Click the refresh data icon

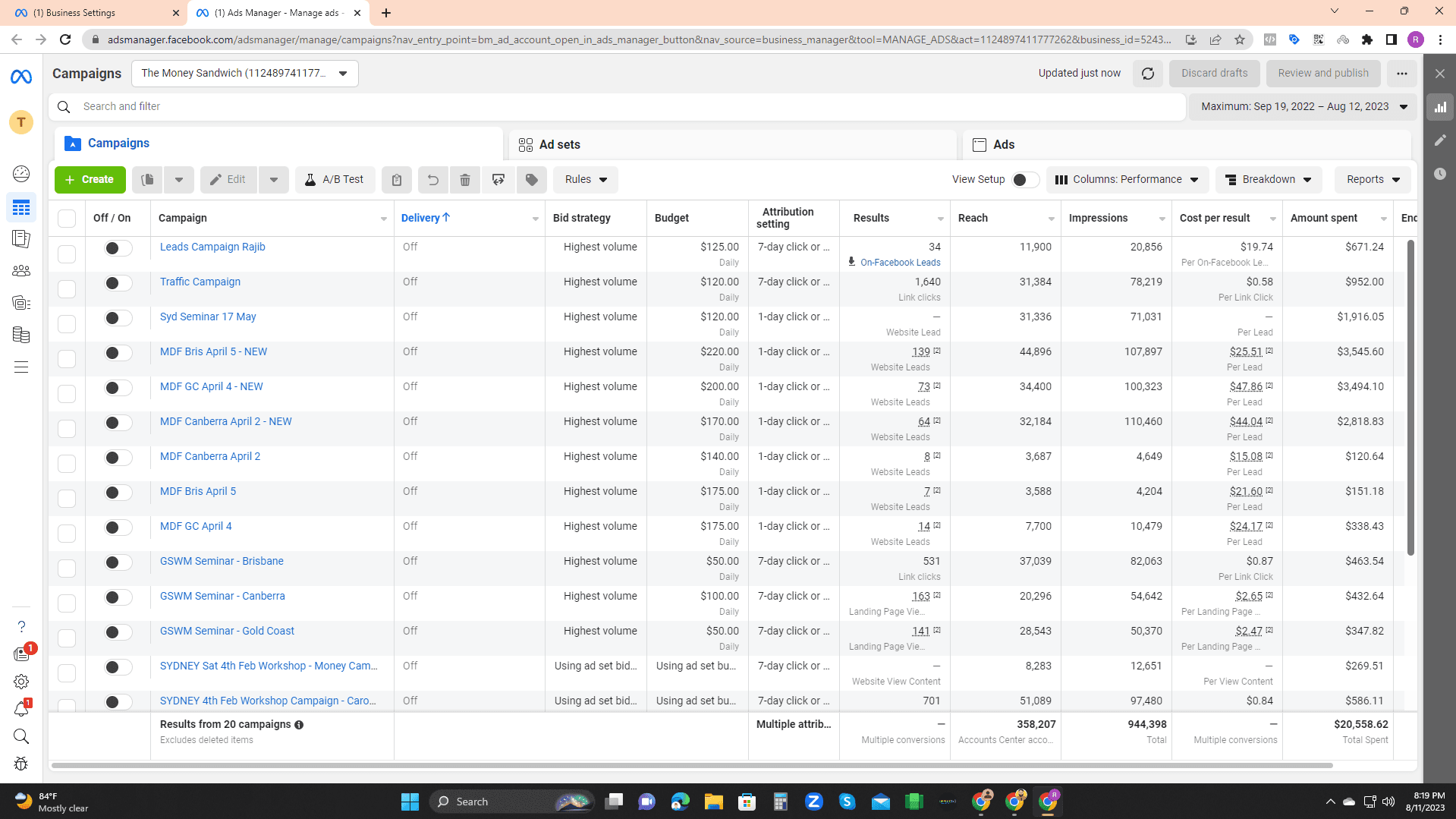[1148, 74]
